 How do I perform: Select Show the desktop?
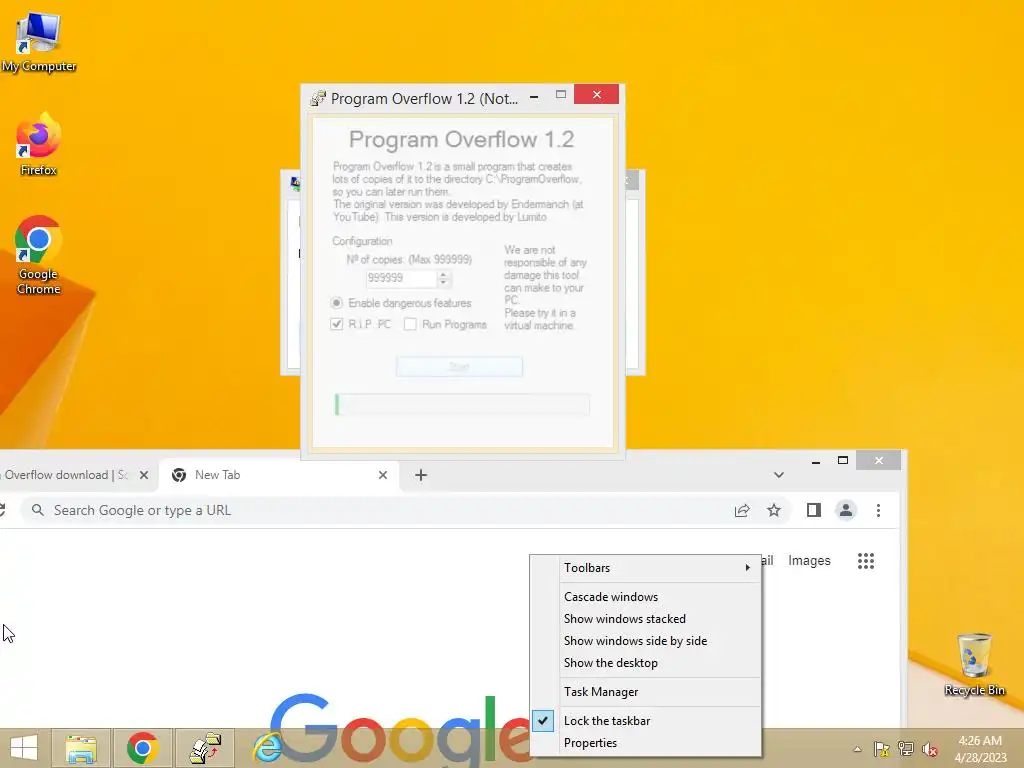(660, 664)
